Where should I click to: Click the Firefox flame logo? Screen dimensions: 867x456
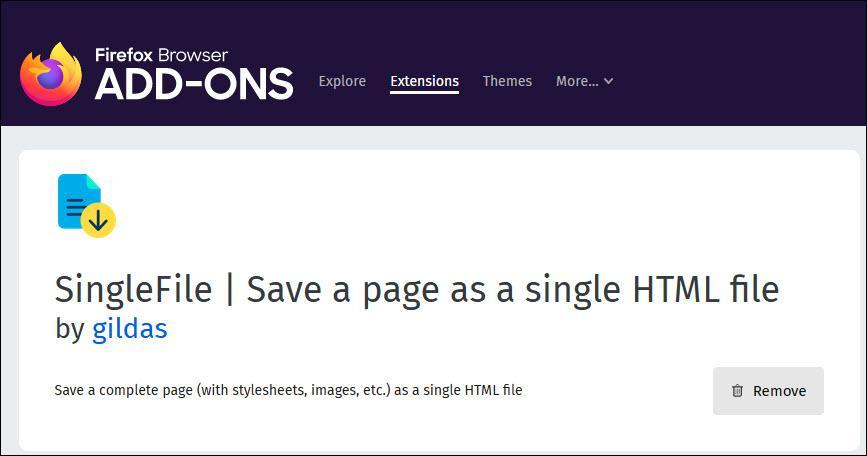(x=51, y=74)
